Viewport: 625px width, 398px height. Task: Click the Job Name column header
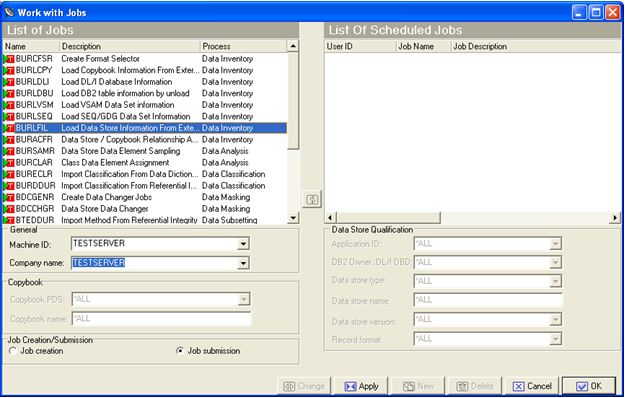click(x=424, y=46)
